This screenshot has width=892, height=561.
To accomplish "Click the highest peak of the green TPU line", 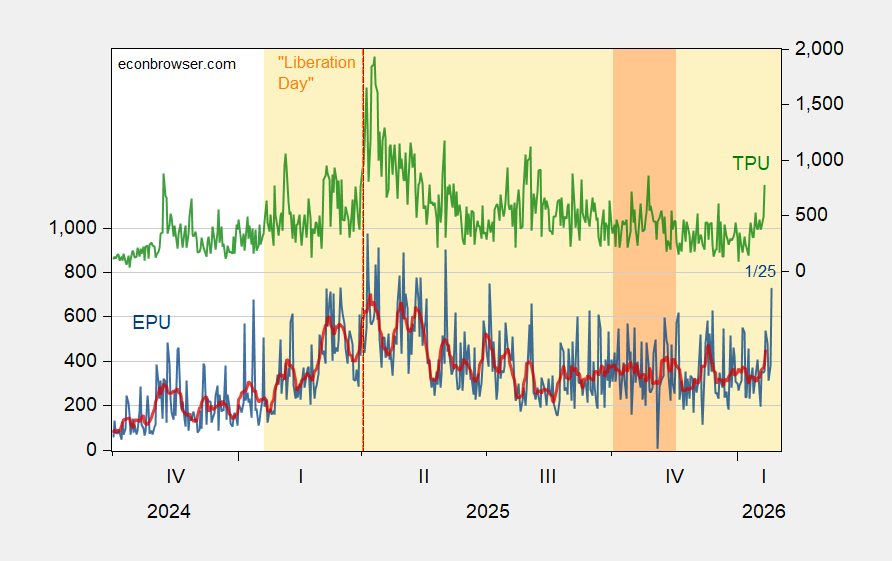I will pyautogui.click(x=373, y=58).
